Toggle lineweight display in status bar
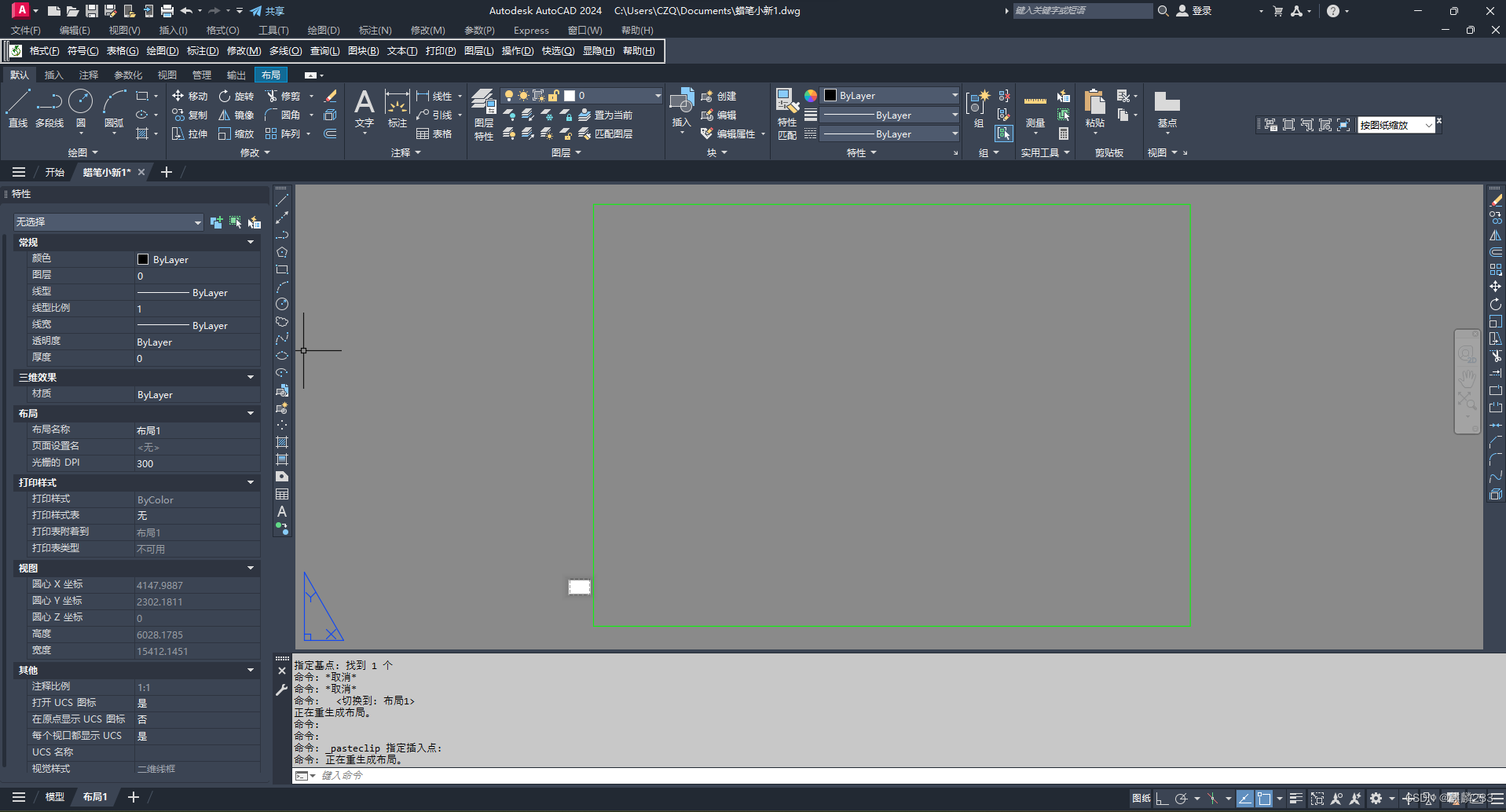The height and width of the screenshot is (812, 1506). pyautogui.click(x=1296, y=799)
